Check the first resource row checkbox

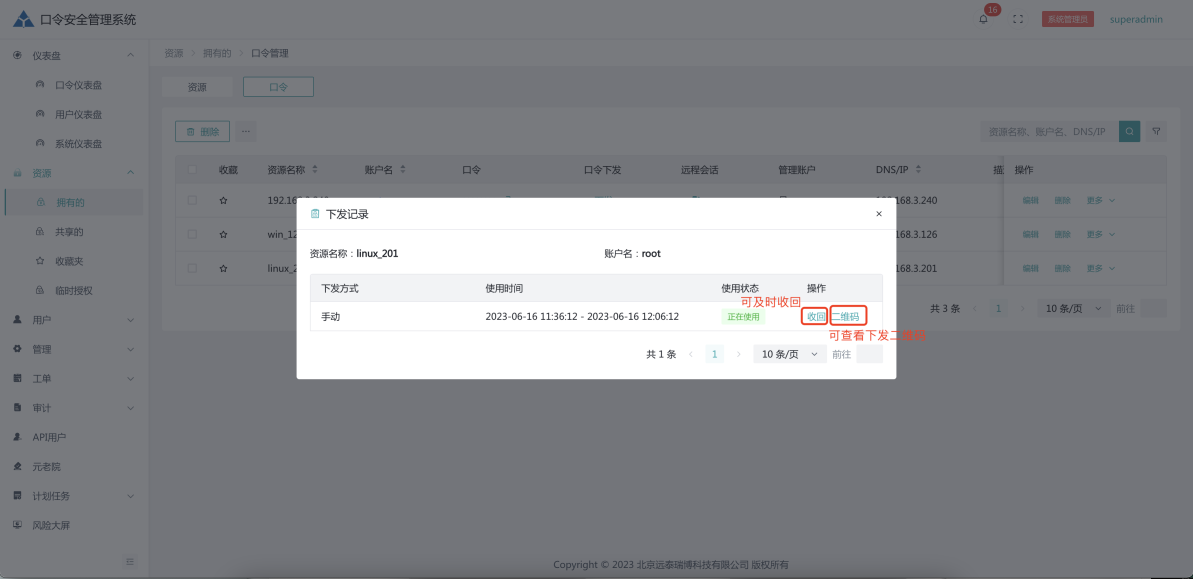pyautogui.click(x=192, y=200)
